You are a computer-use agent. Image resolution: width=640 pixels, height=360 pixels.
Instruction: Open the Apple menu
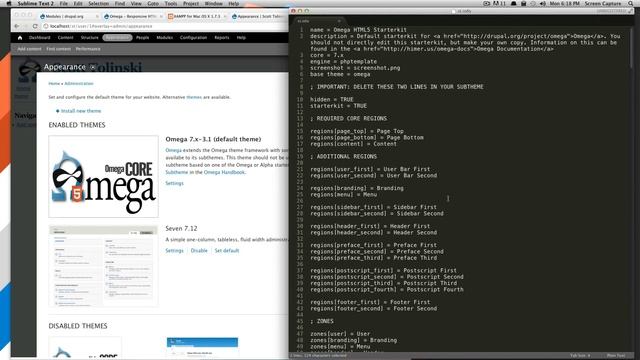8,3
